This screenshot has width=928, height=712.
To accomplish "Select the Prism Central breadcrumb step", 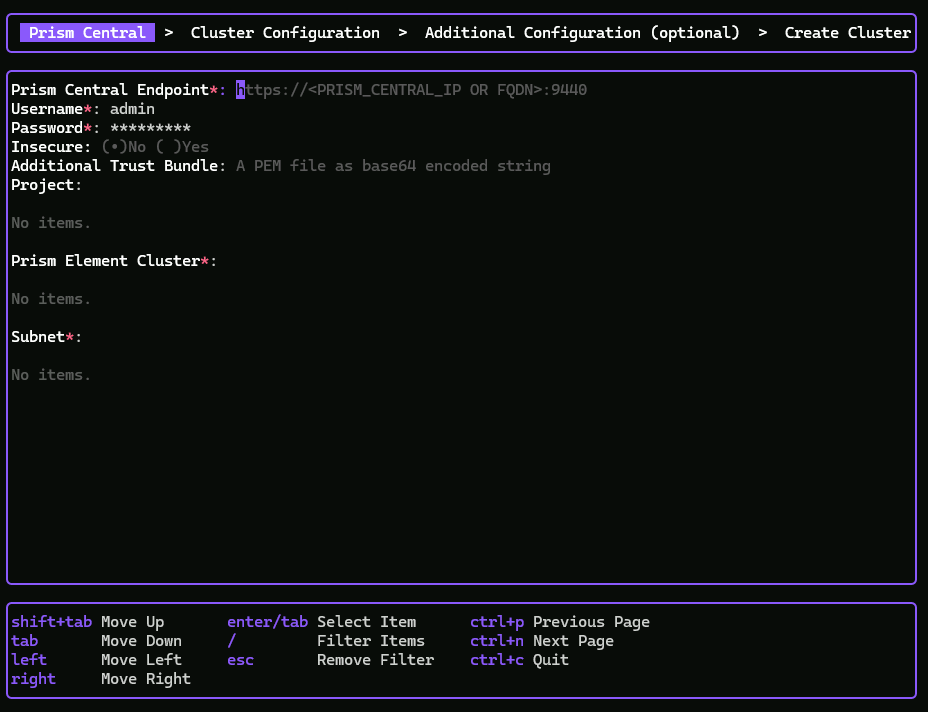I will (87, 33).
